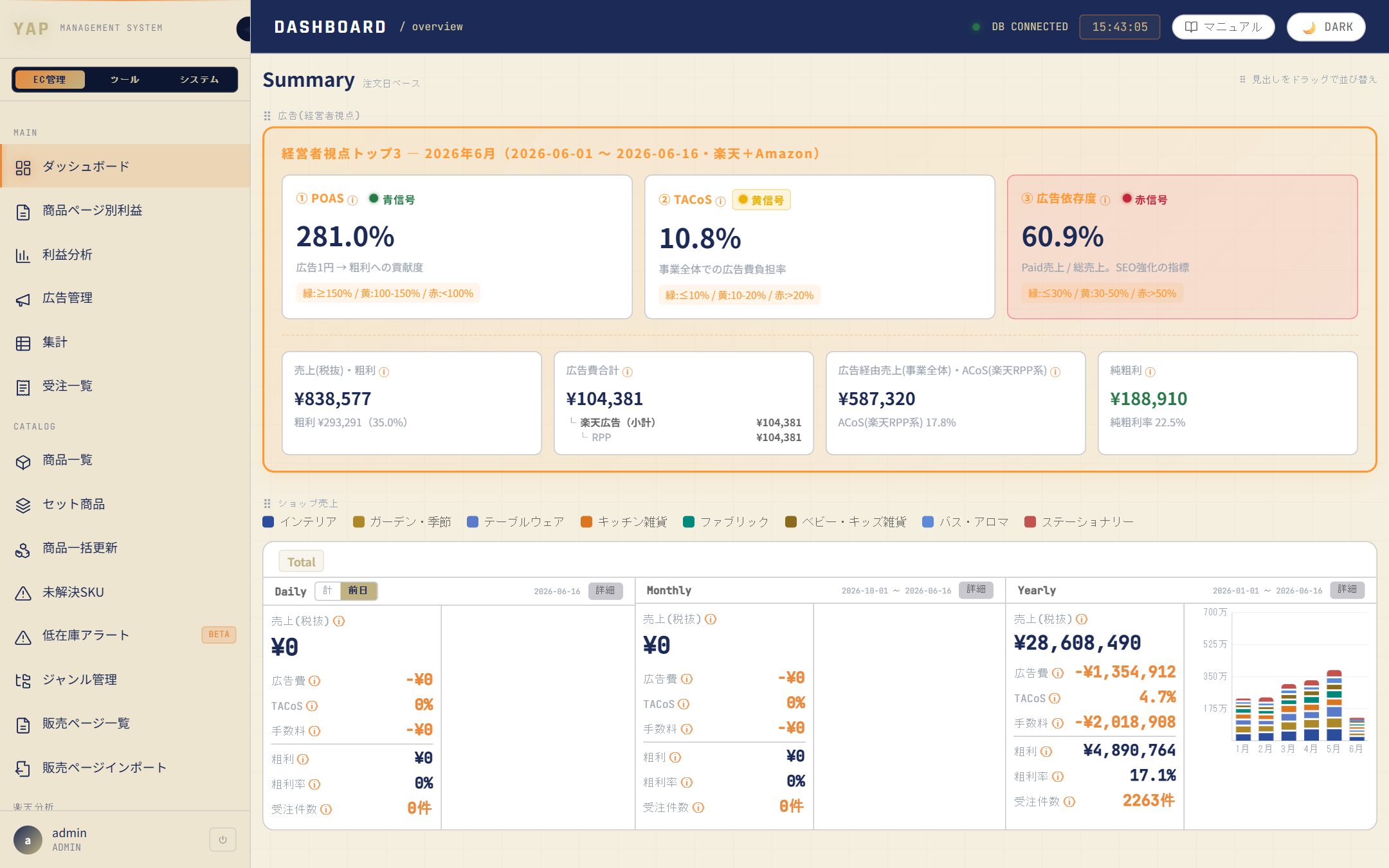Screen dimensions: 1389x868
Task: Select the 計 toggle in Daily panel
Action: [x=328, y=590]
